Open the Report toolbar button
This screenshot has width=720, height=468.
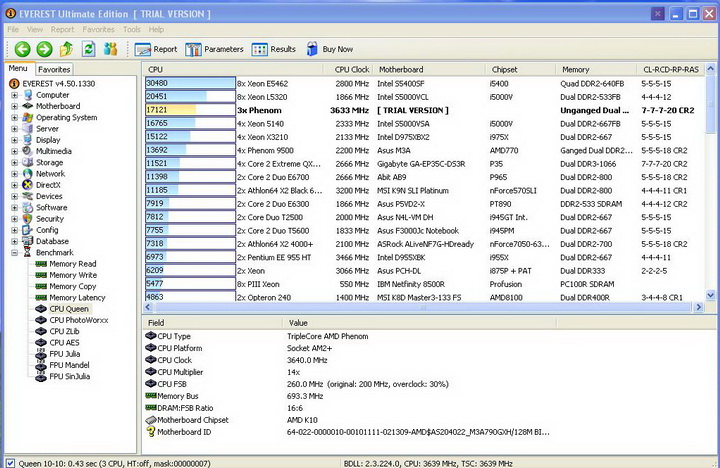[156, 49]
